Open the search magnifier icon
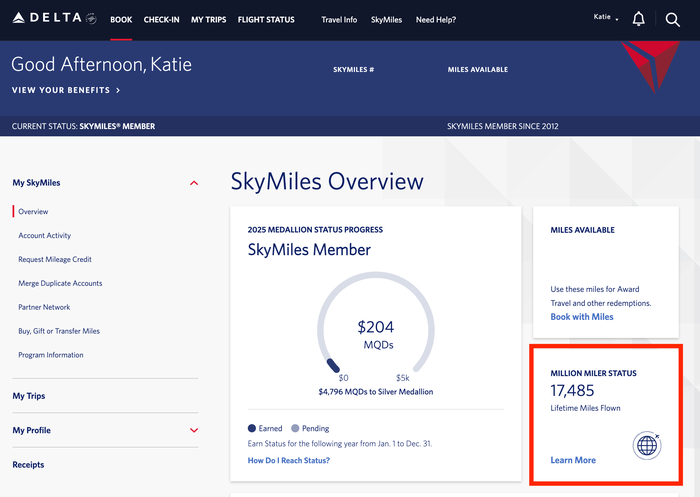The height and width of the screenshot is (497, 700). pyautogui.click(x=672, y=20)
